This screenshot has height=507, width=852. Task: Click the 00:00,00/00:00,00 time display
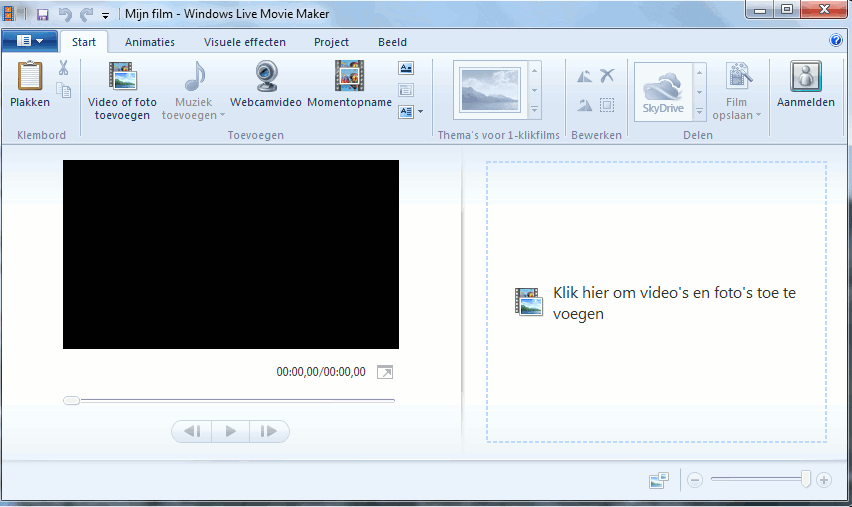click(321, 372)
